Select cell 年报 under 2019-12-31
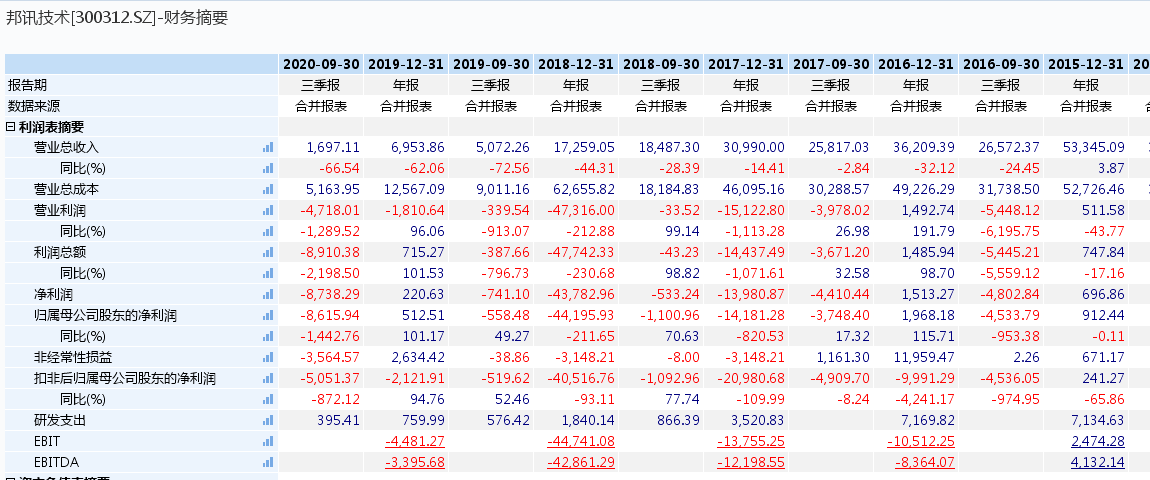Screen dimensions: 1150x480 tap(406, 85)
